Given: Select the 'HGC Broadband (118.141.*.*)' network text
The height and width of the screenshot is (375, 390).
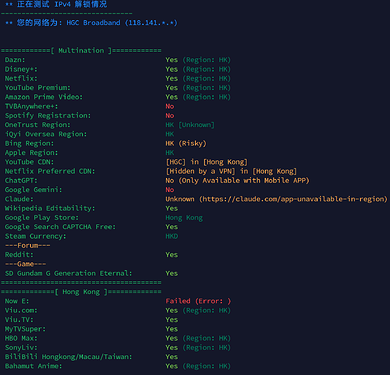Looking at the screenshot, I should pyautogui.click(x=122, y=23).
